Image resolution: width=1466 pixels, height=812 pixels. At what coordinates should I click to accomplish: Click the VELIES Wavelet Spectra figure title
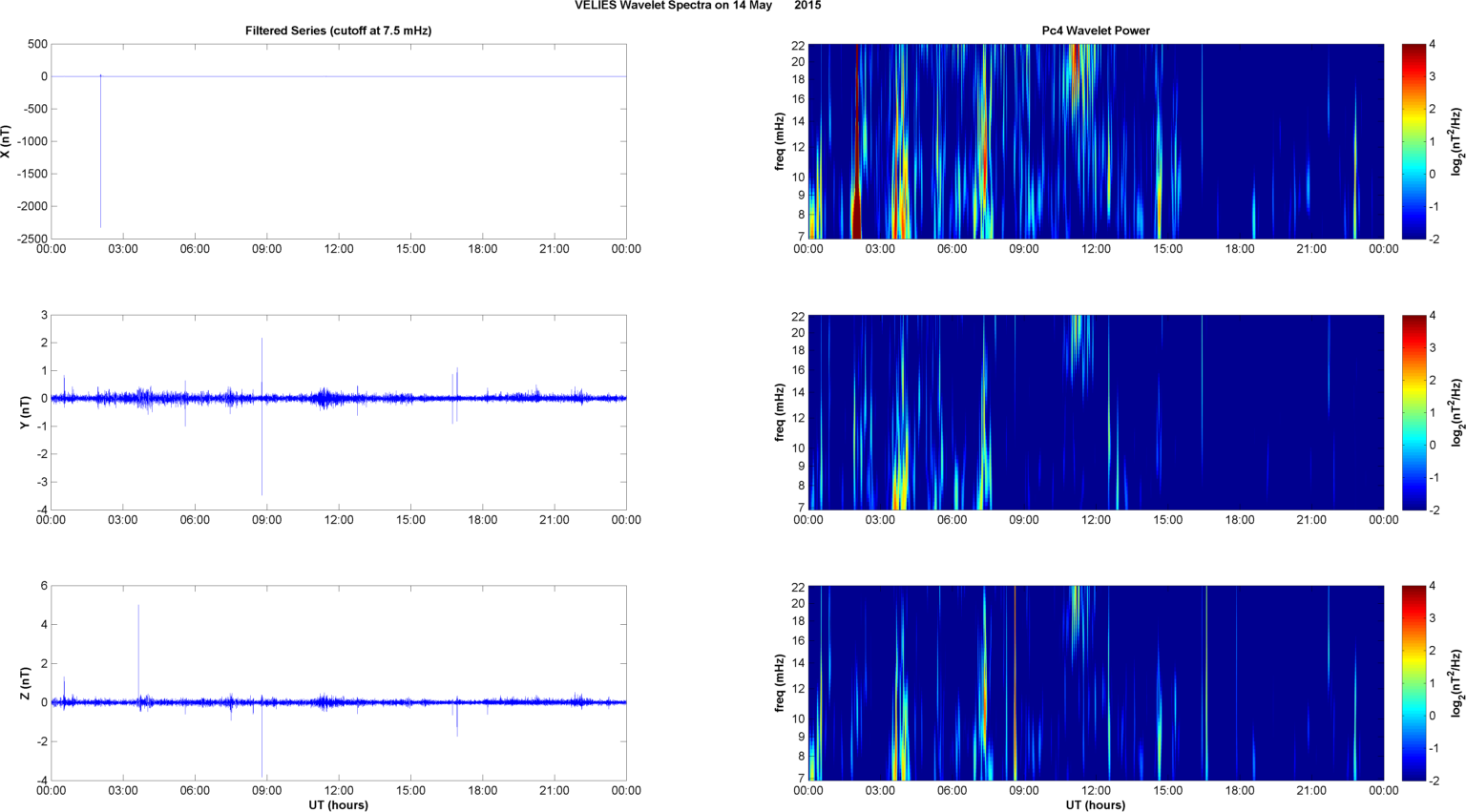click(x=697, y=6)
